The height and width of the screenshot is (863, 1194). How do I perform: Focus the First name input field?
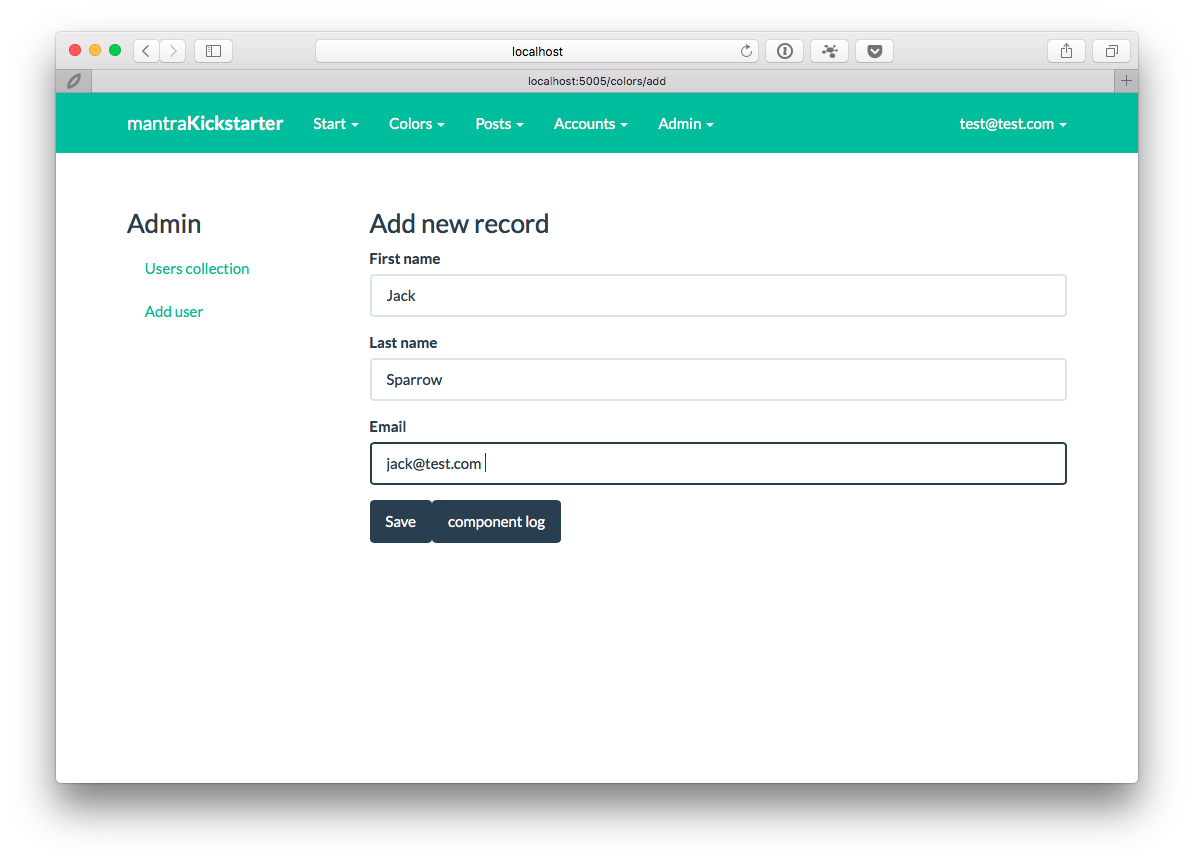click(718, 296)
